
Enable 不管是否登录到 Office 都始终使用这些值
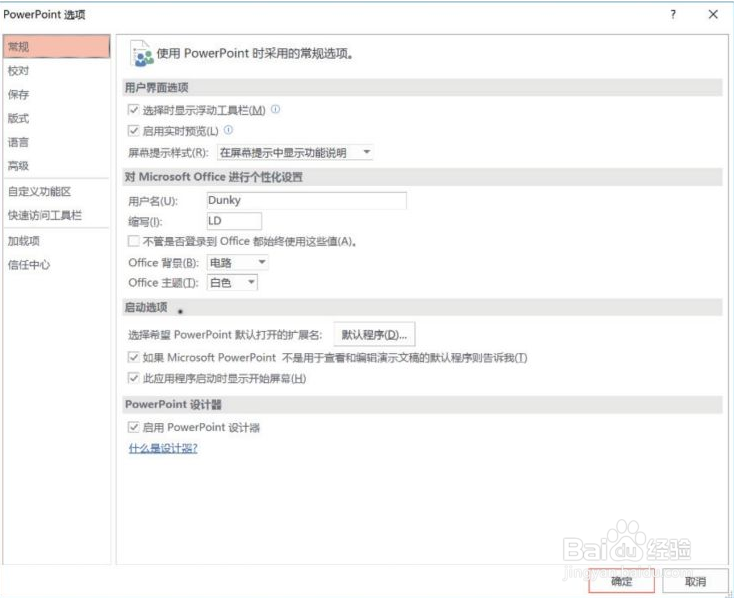133,241
